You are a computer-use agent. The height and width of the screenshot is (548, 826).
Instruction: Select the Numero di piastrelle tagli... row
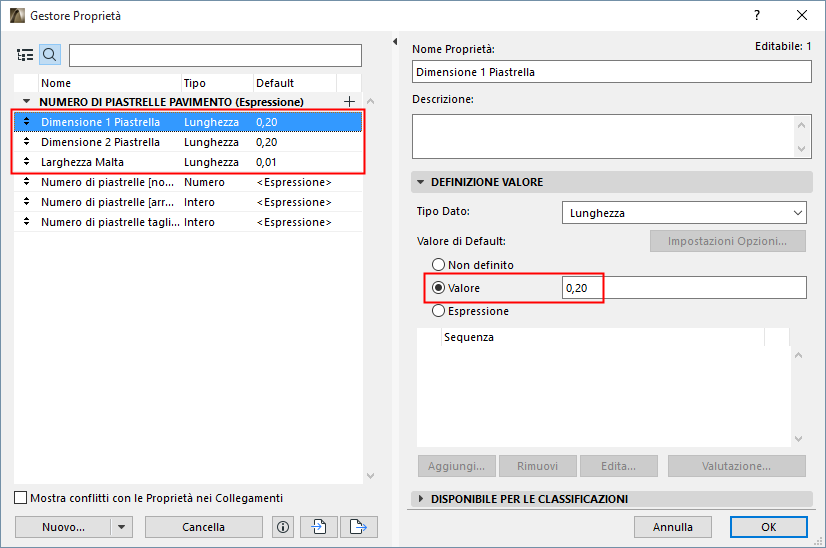coord(188,222)
